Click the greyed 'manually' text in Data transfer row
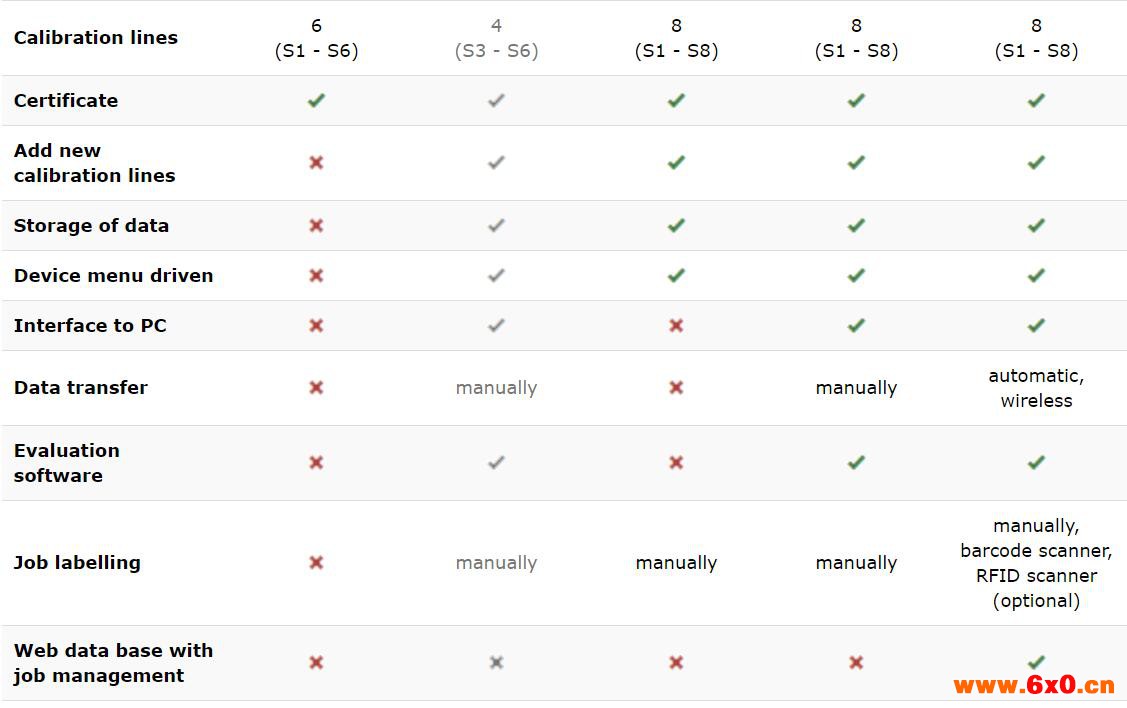Viewport: 1127px width, 708px height. pos(496,388)
